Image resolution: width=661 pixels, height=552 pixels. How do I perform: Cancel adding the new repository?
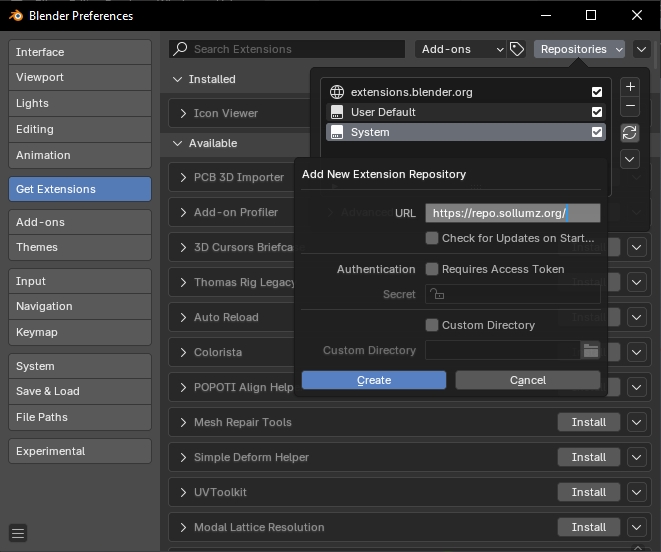tap(527, 380)
